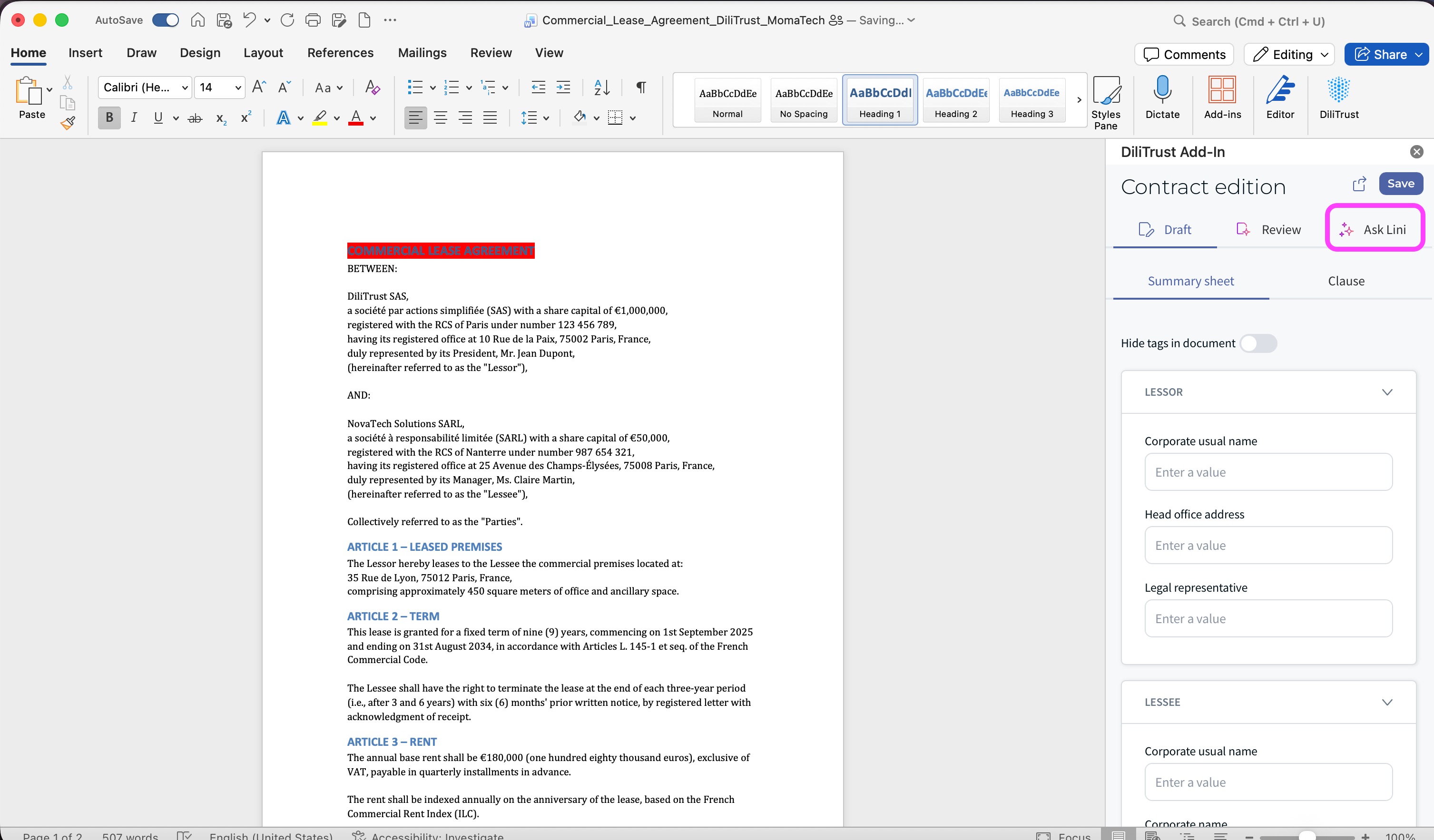Click Lessor Head office address field
Viewport: 1434px width, 840px height.
[1268, 545]
